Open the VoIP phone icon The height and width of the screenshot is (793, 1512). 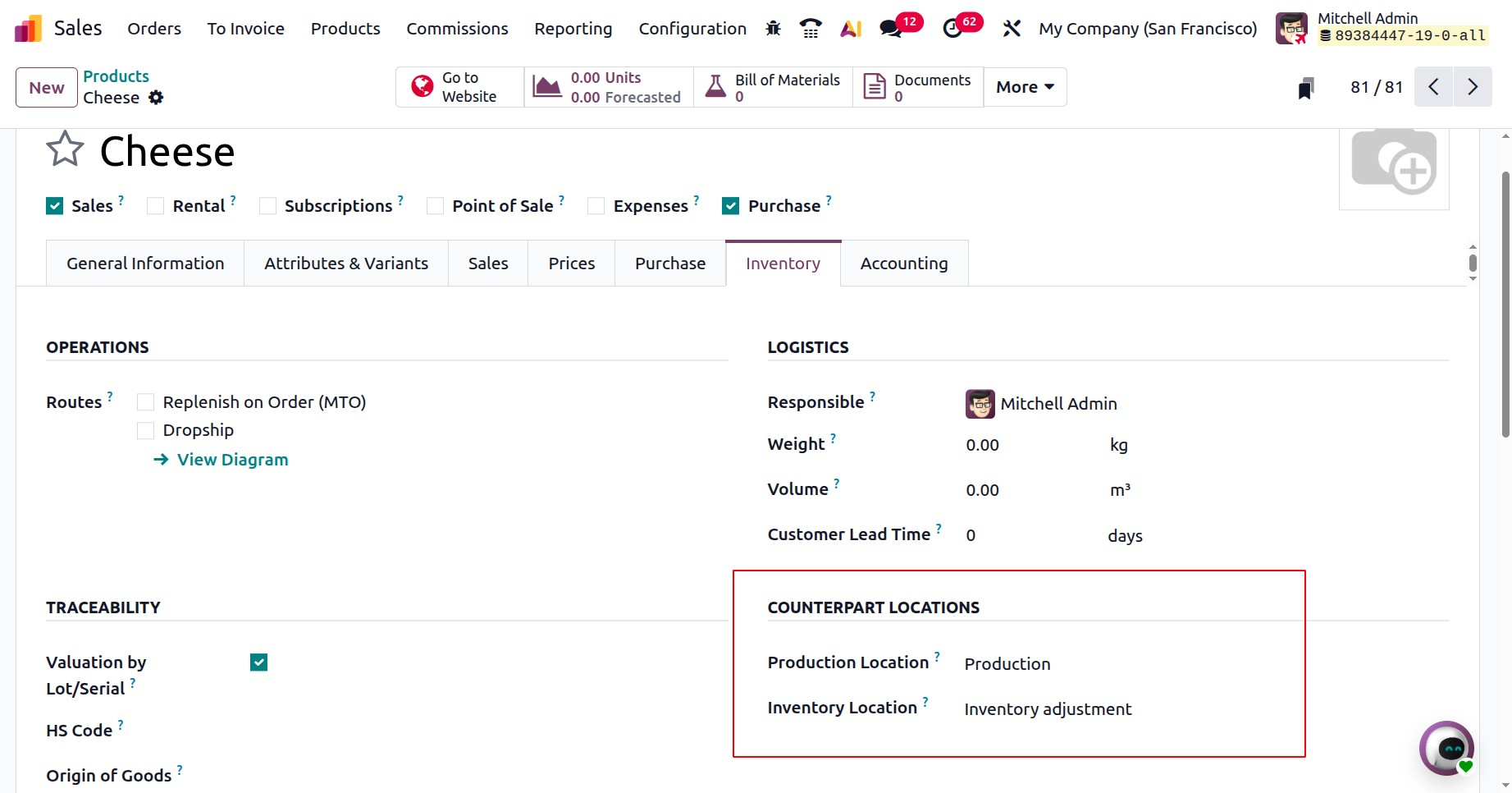811,29
